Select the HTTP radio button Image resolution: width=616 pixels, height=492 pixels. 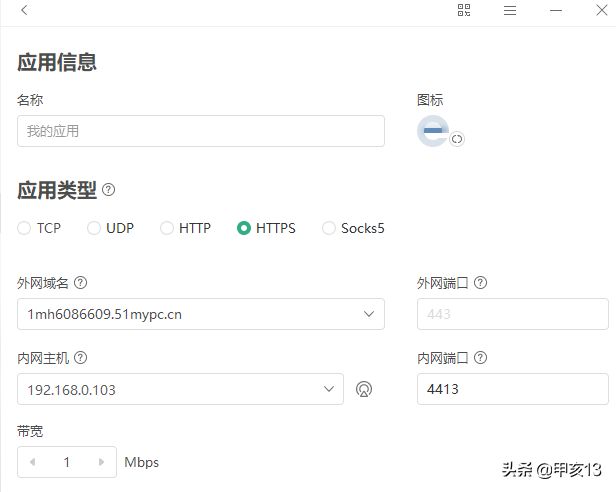click(x=167, y=228)
